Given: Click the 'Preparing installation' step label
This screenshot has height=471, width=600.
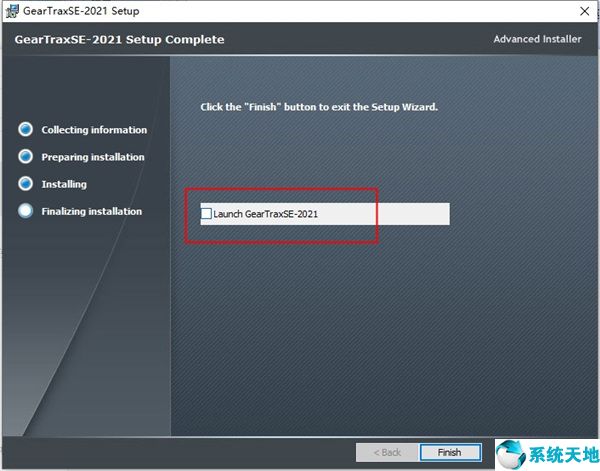Looking at the screenshot, I should pyautogui.click(x=93, y=157).
